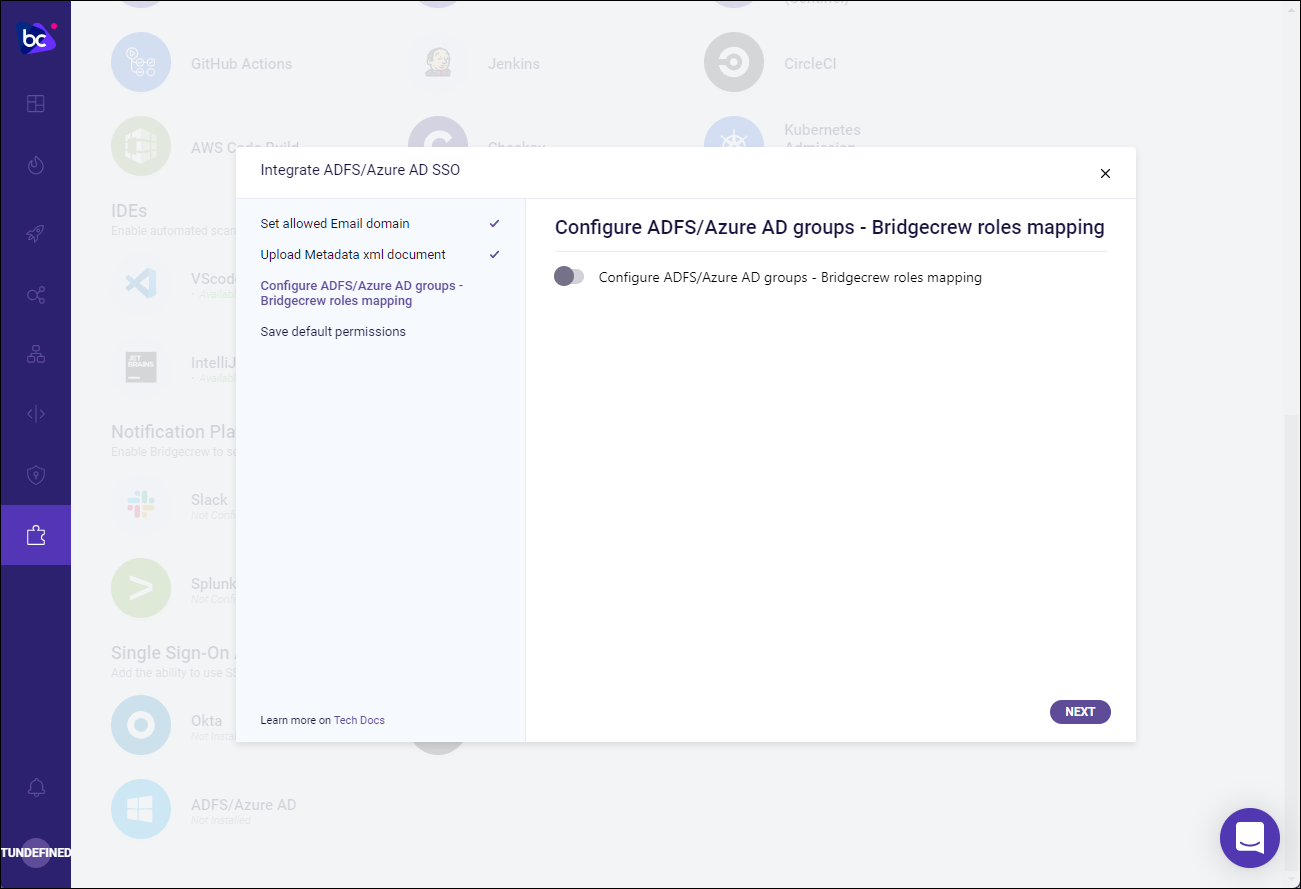Click the Jenkins integration icon

click(438, 63)
